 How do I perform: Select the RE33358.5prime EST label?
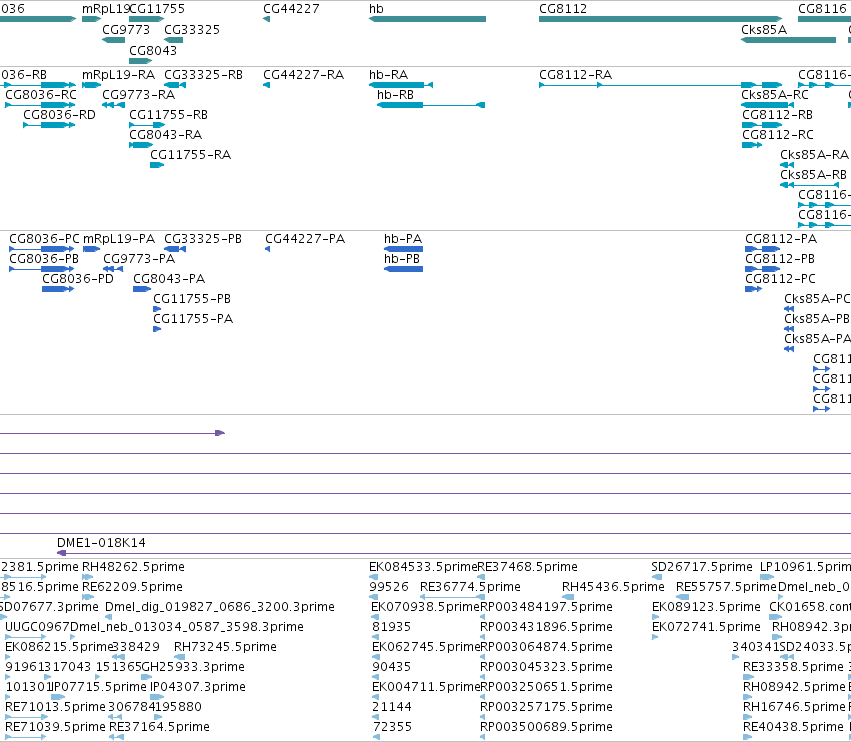(793, 667)
